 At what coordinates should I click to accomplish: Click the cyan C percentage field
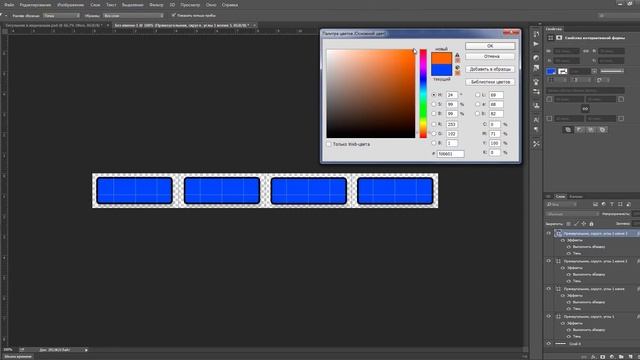495,124
